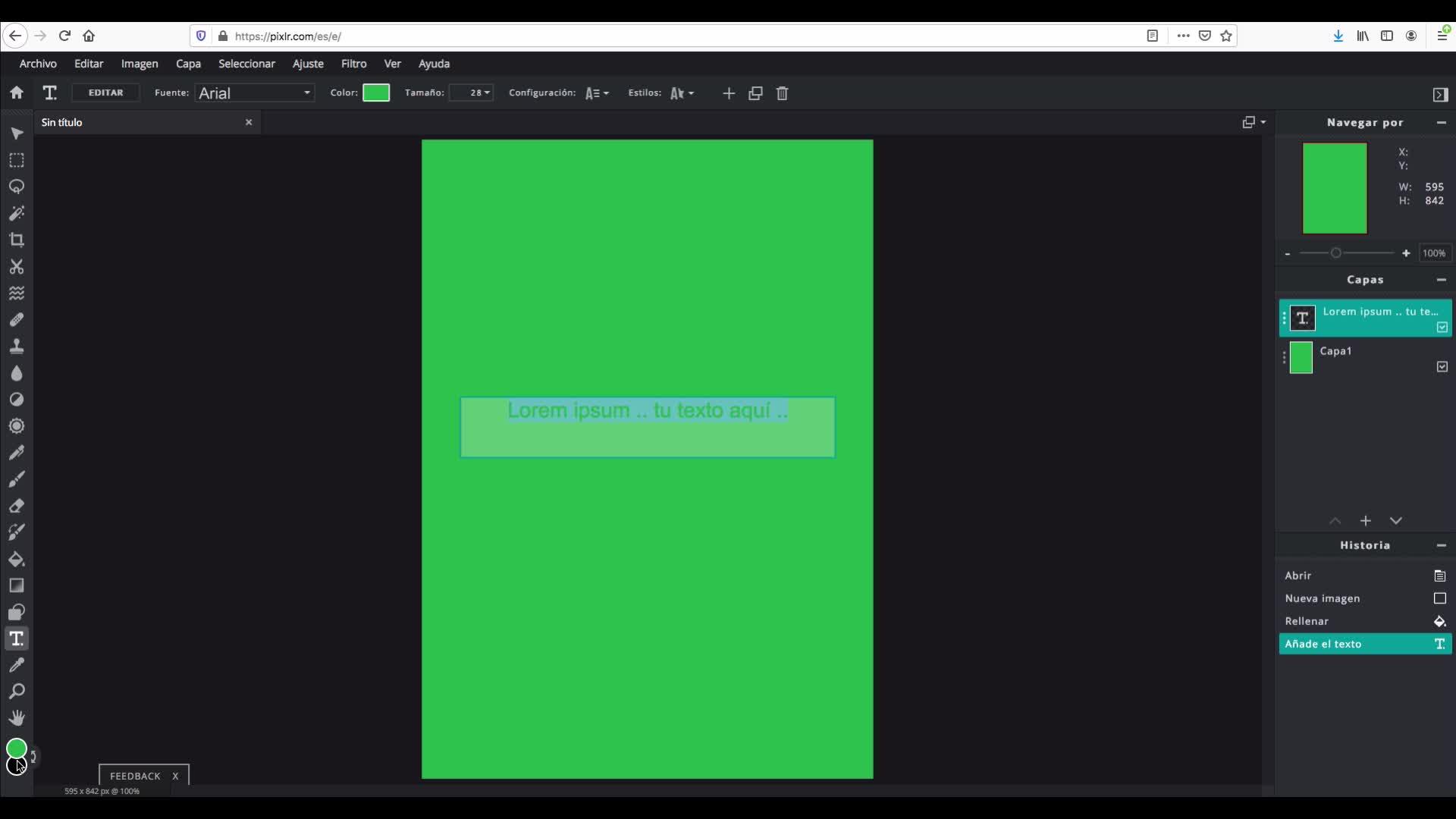Open the Estilos text styles dropdown
The image size is (1456, 819).
[682, 93]
